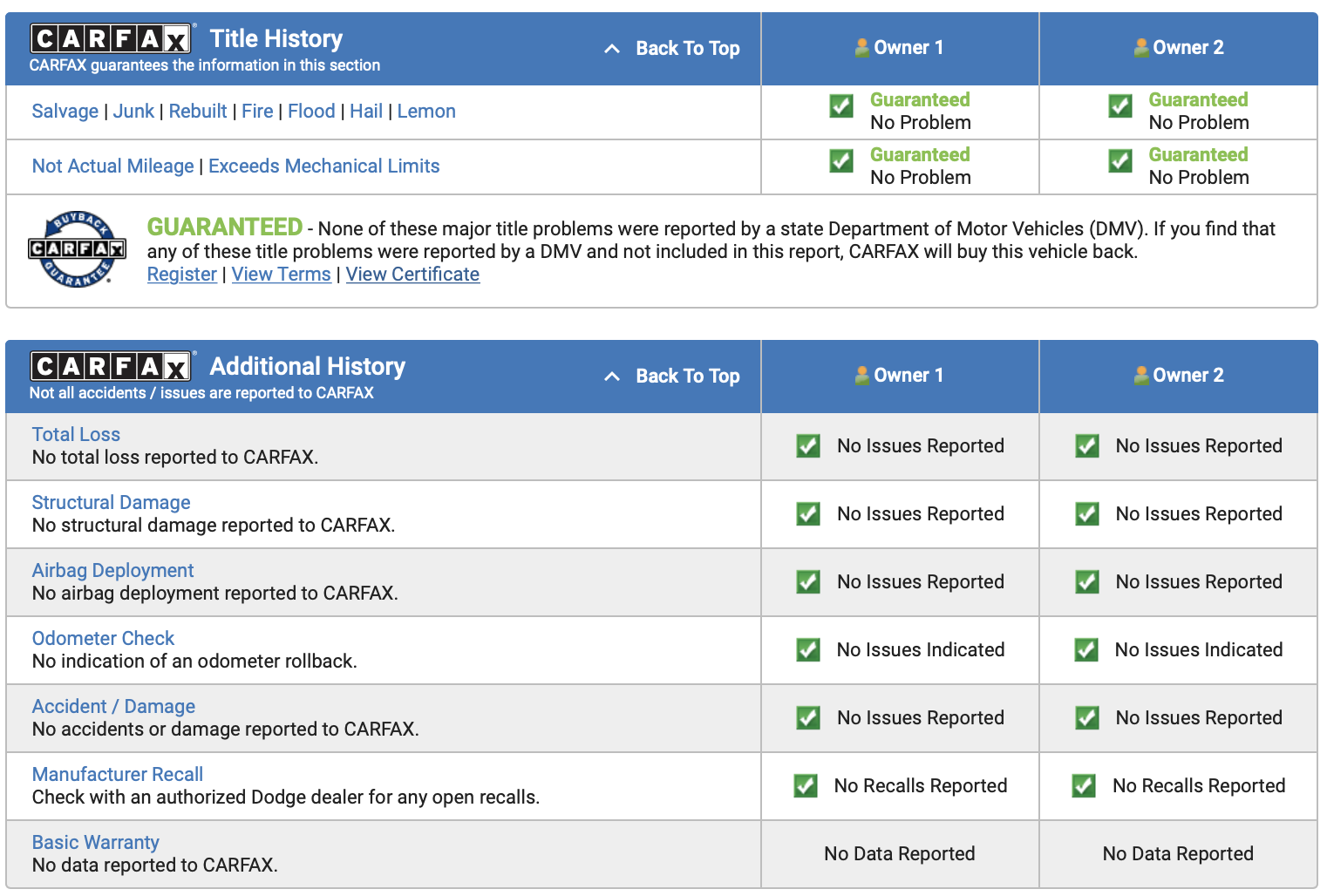This screenshot has height=896, width=1327.
Task: Open the Salvage title definition link
Action: pyautogui.click(x=65, y=112)
